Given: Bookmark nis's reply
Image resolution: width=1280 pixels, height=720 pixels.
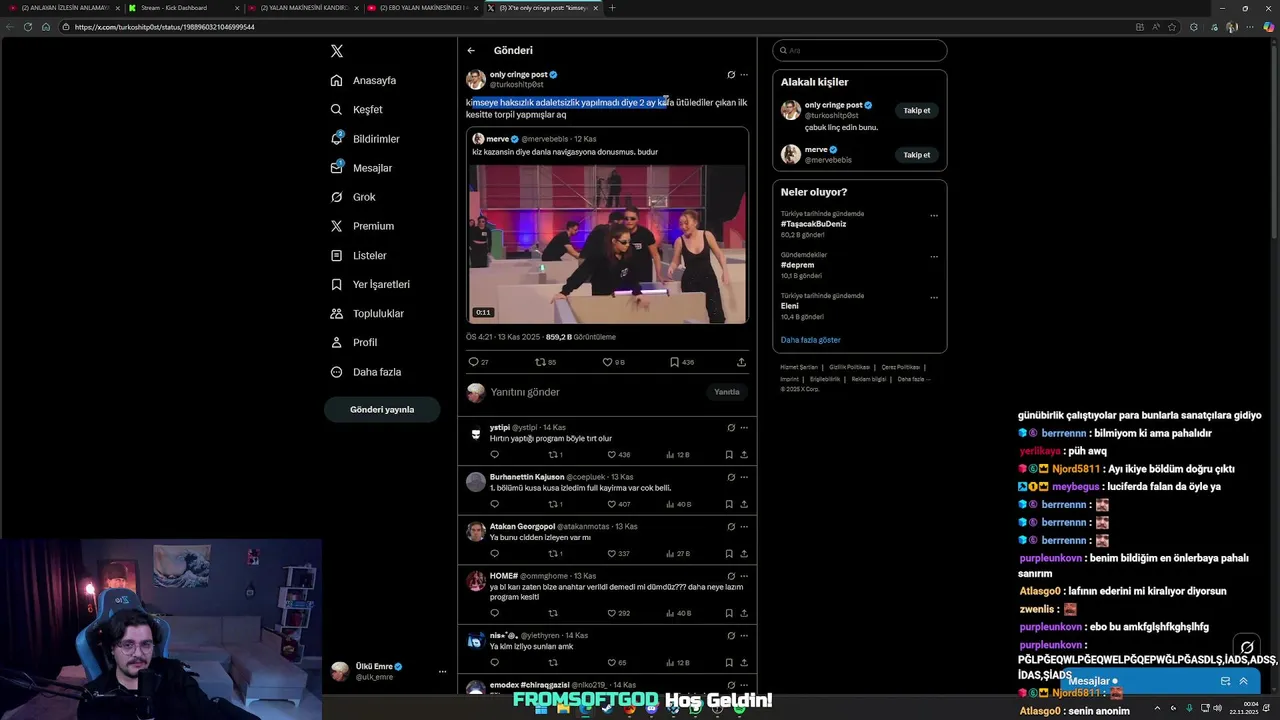Looking at the screenshot, I should tap(729, 662).
